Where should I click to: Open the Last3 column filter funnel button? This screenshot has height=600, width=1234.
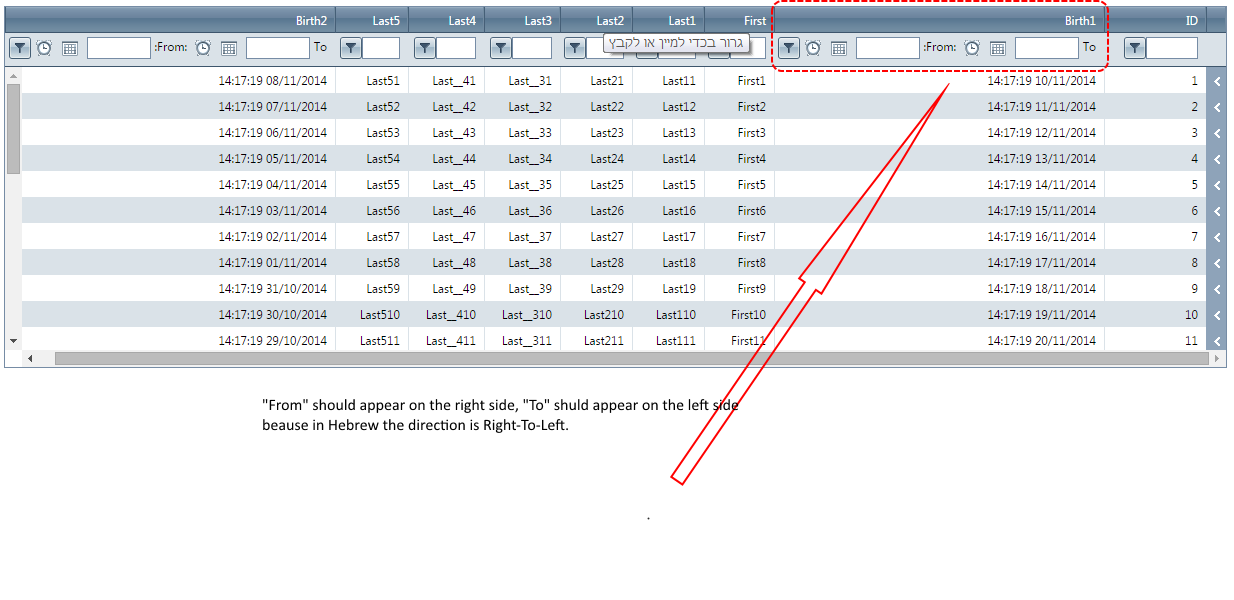pos(500,47)
